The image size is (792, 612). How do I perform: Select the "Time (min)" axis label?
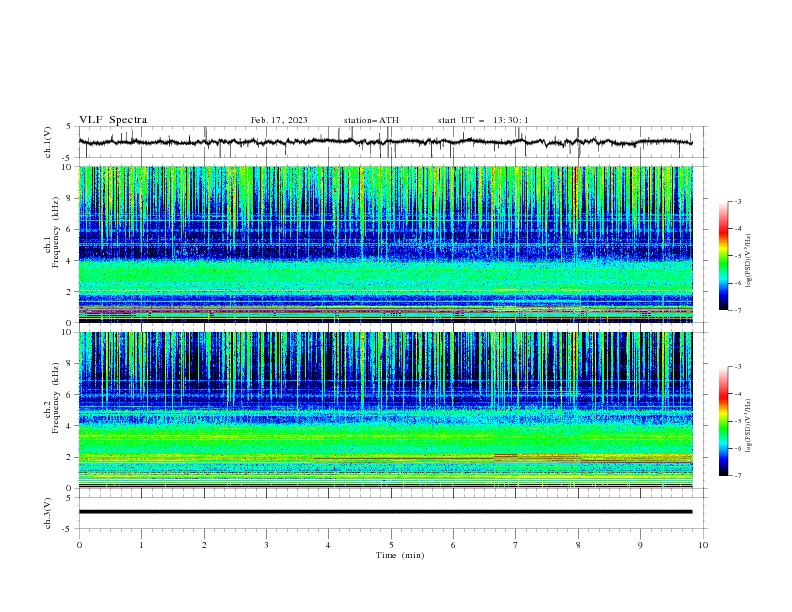tap(400, 555)
